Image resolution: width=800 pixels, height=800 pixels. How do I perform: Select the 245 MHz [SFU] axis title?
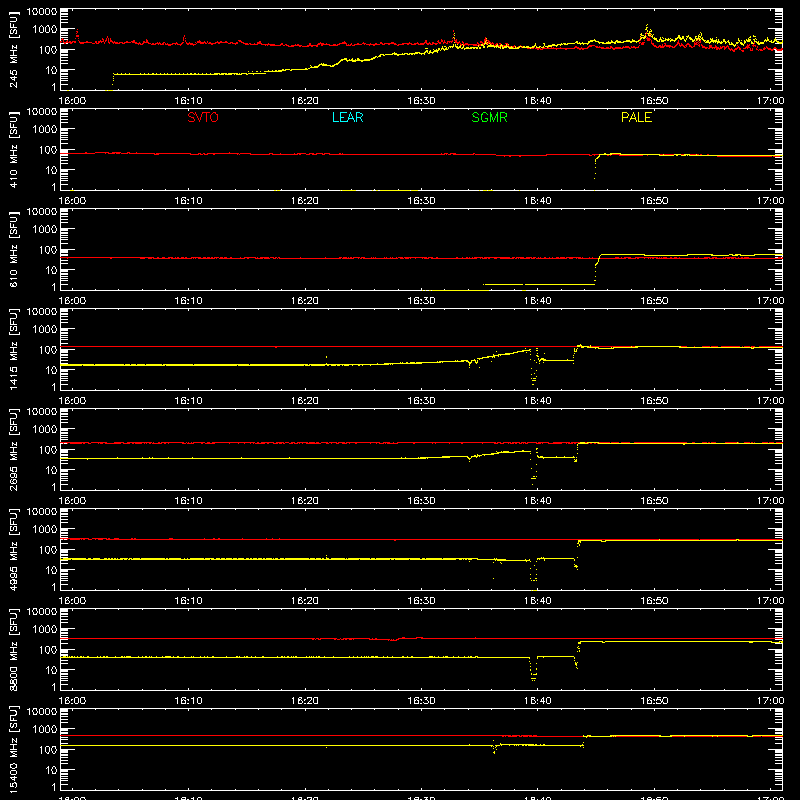click(13, 49)
